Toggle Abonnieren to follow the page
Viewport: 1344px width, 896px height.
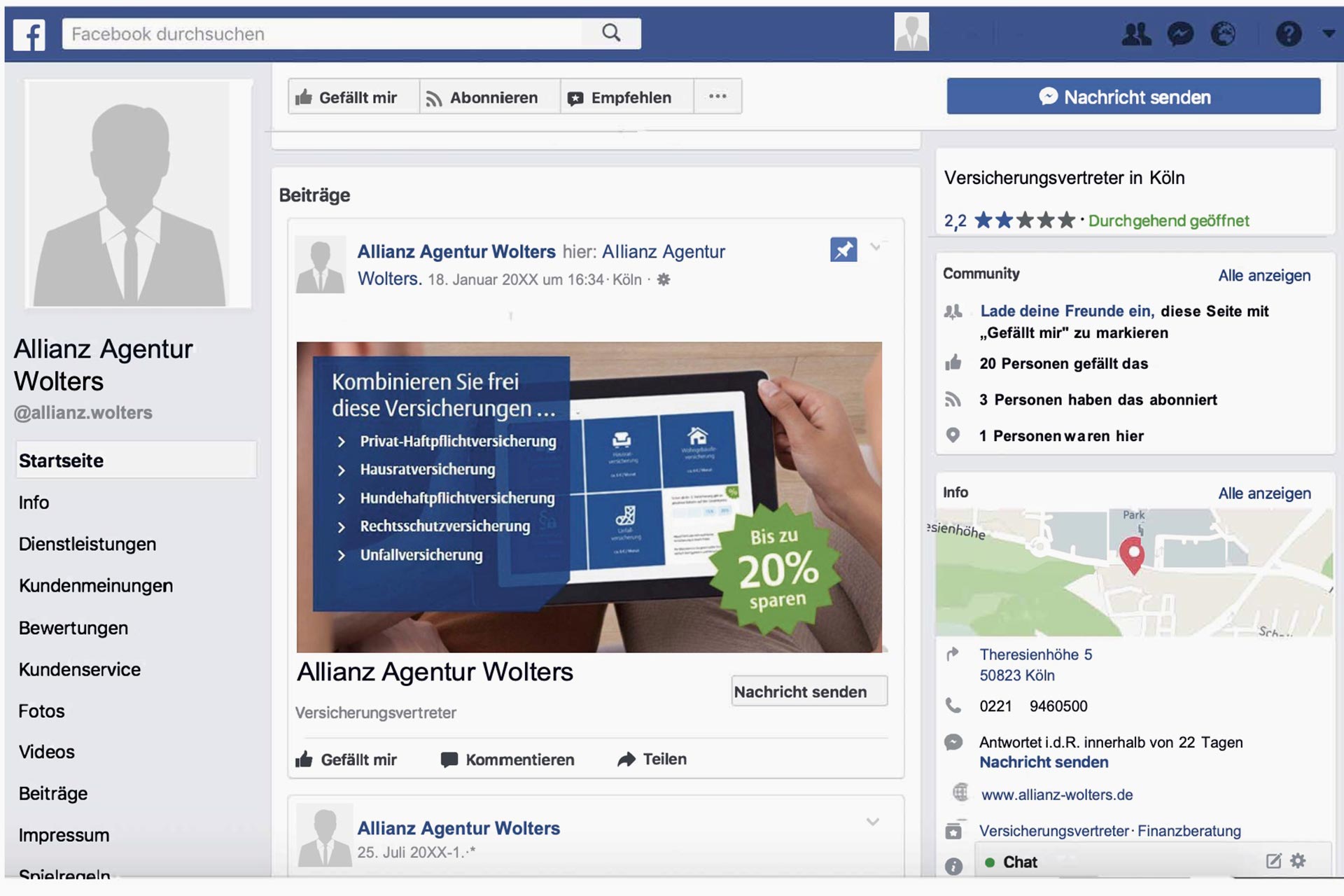point(482,97)
